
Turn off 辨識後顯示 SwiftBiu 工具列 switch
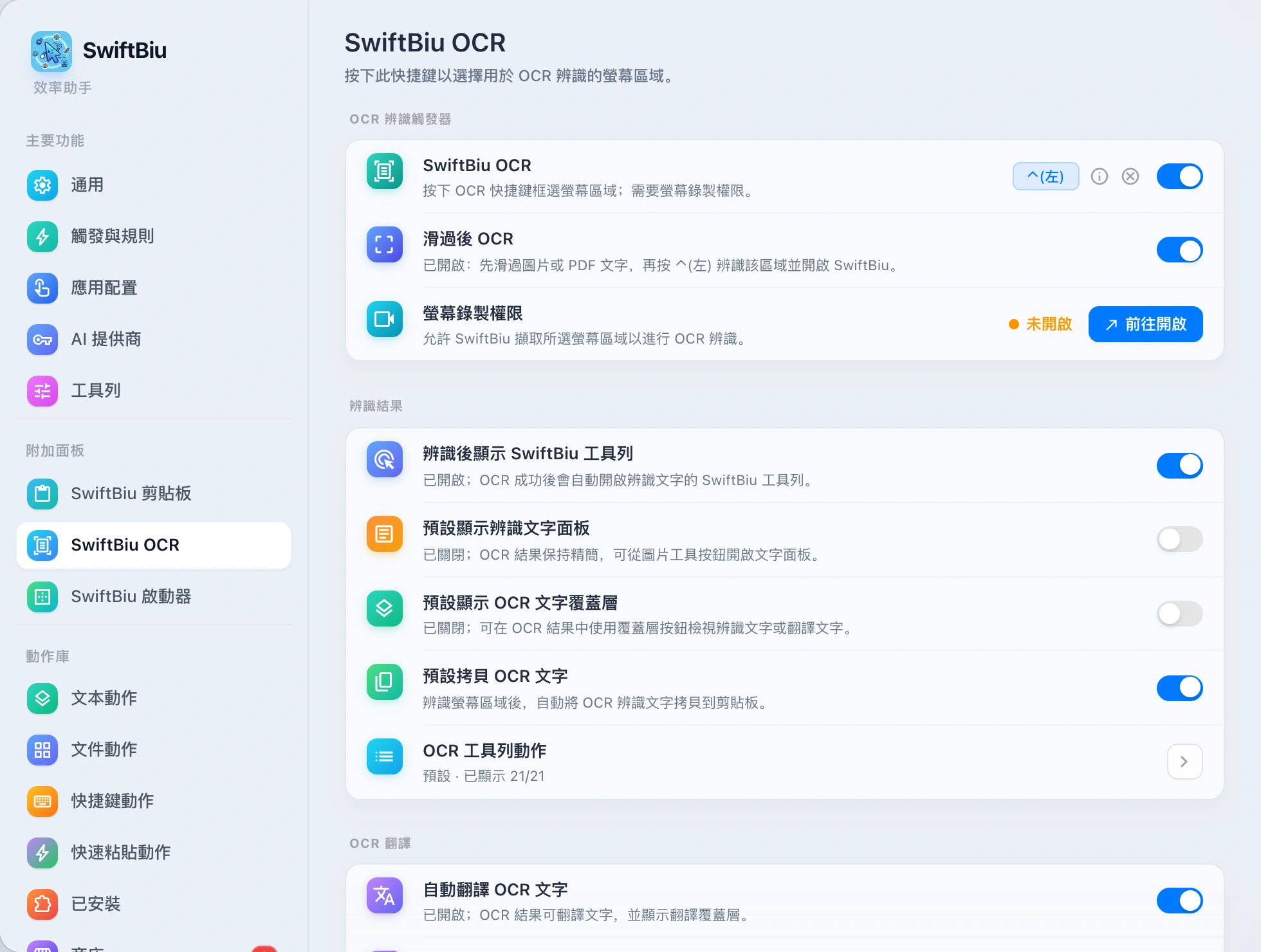[1180, 465]
